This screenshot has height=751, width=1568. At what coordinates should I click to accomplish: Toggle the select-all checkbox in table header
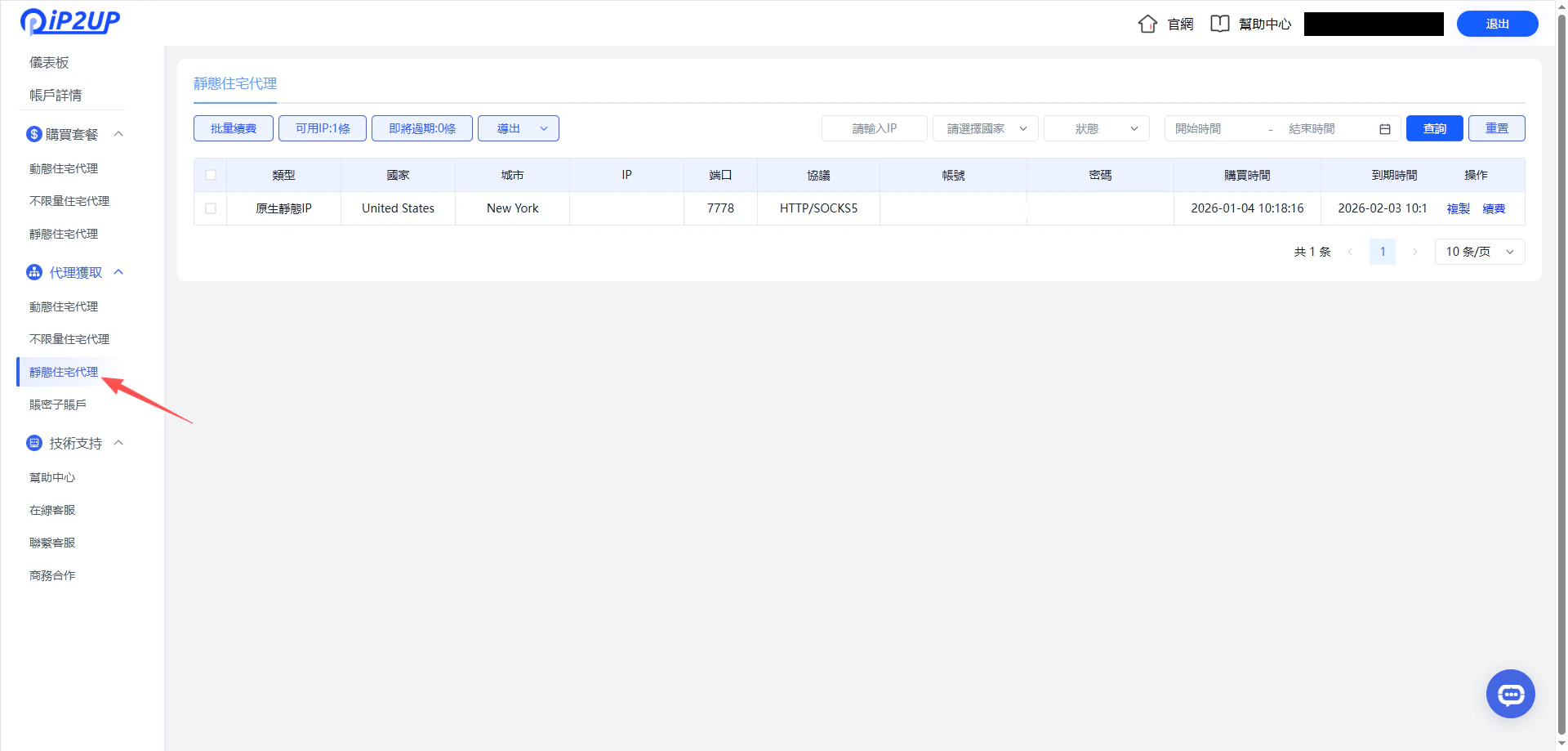tap(210, 174)
